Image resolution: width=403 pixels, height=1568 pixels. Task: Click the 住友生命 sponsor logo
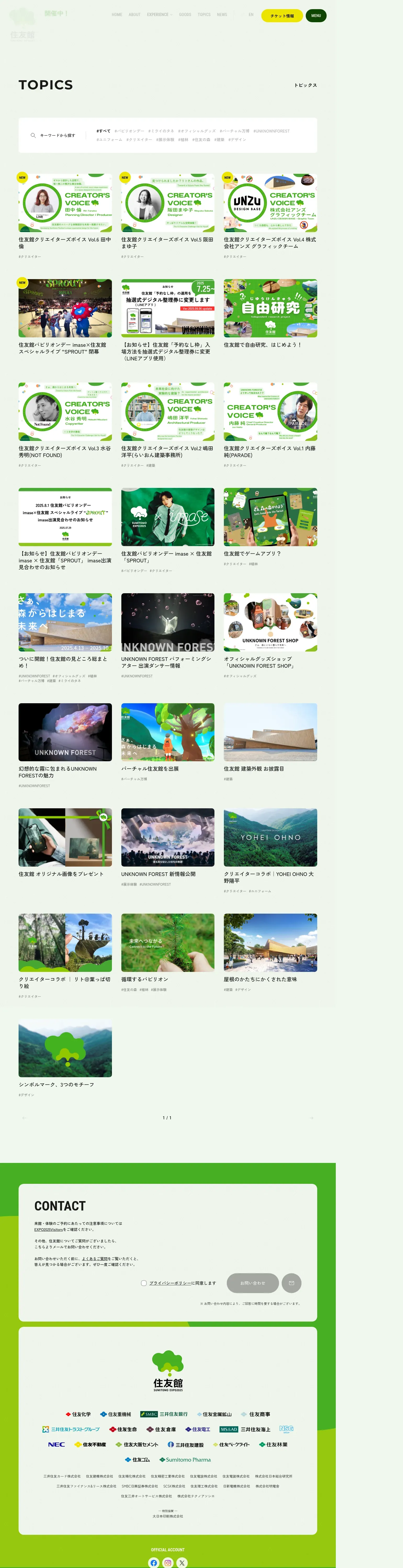click(123, 1429)
